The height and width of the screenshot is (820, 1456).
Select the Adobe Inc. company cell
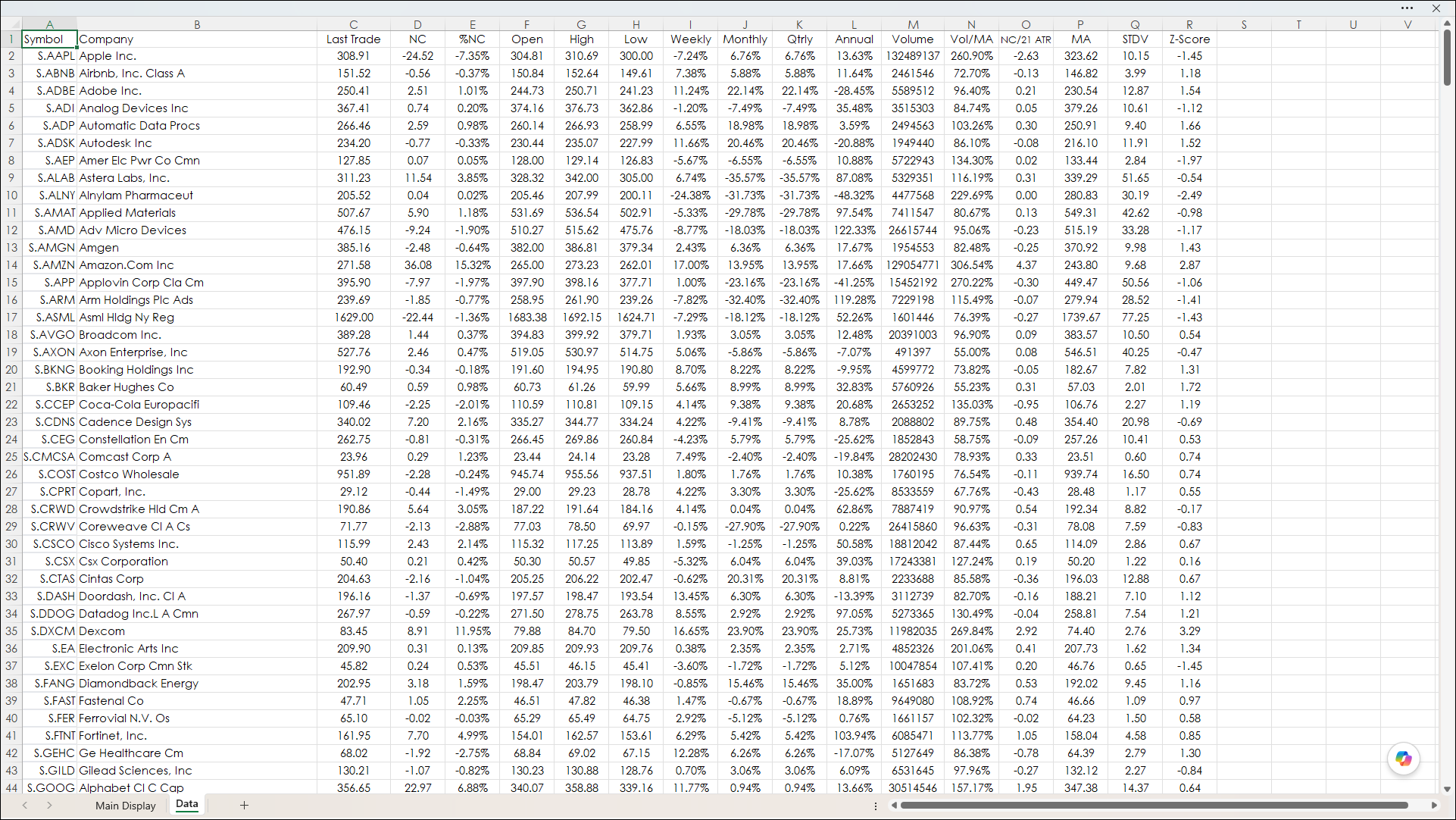197,91
